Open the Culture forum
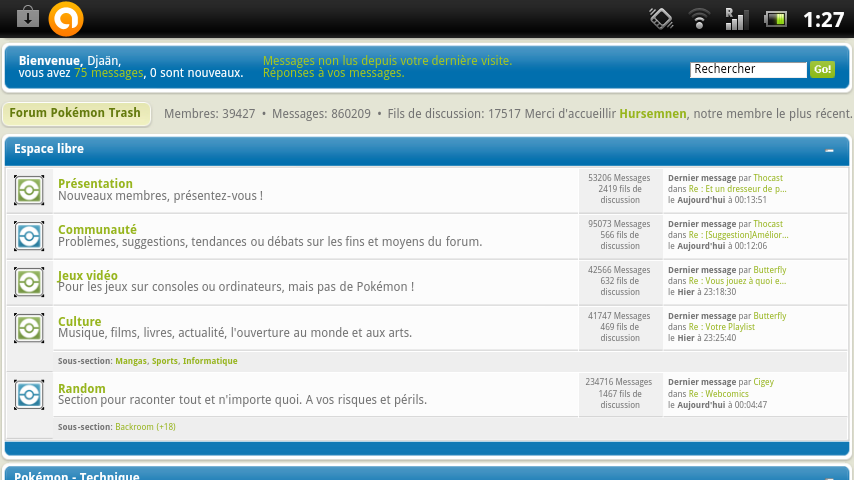 (80, 321)
